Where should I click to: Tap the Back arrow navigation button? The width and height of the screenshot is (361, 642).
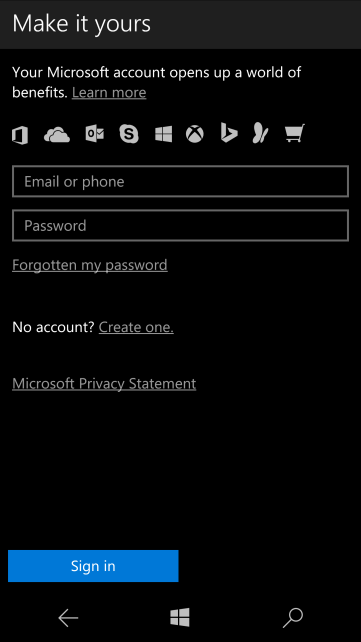pos(68,618)
